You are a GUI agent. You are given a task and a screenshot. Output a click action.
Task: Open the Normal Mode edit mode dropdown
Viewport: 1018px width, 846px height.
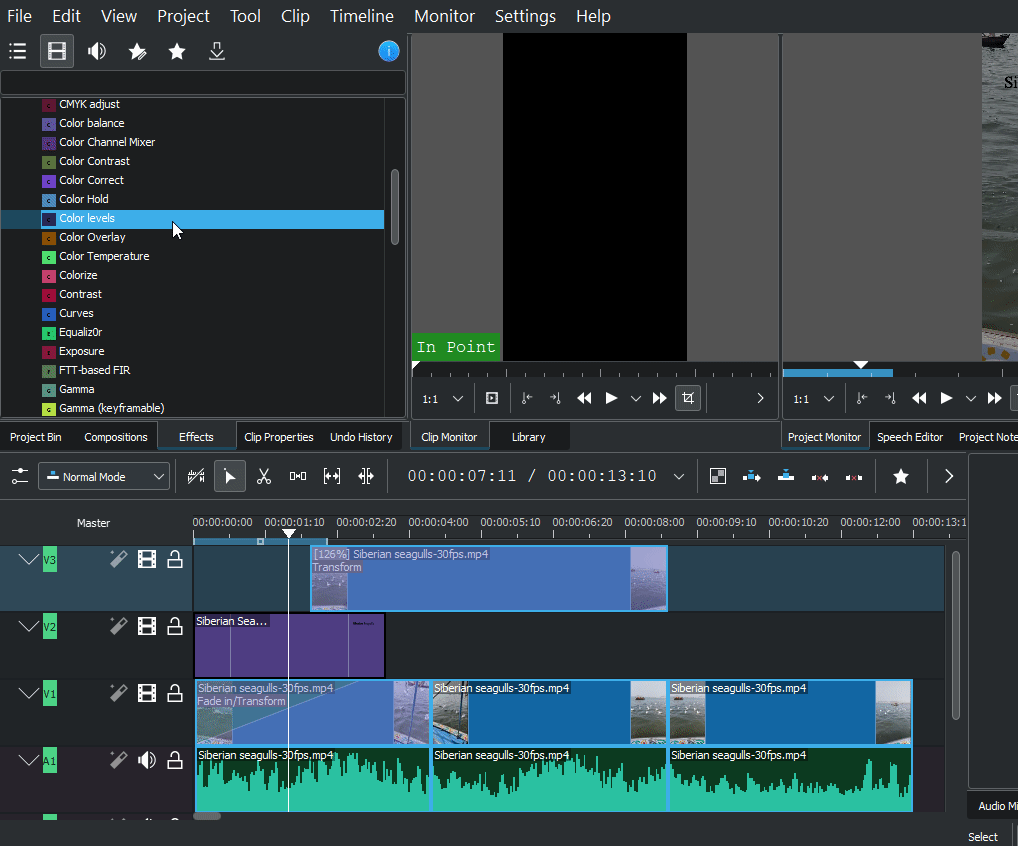pyautogui.click(x=104, y=477)
